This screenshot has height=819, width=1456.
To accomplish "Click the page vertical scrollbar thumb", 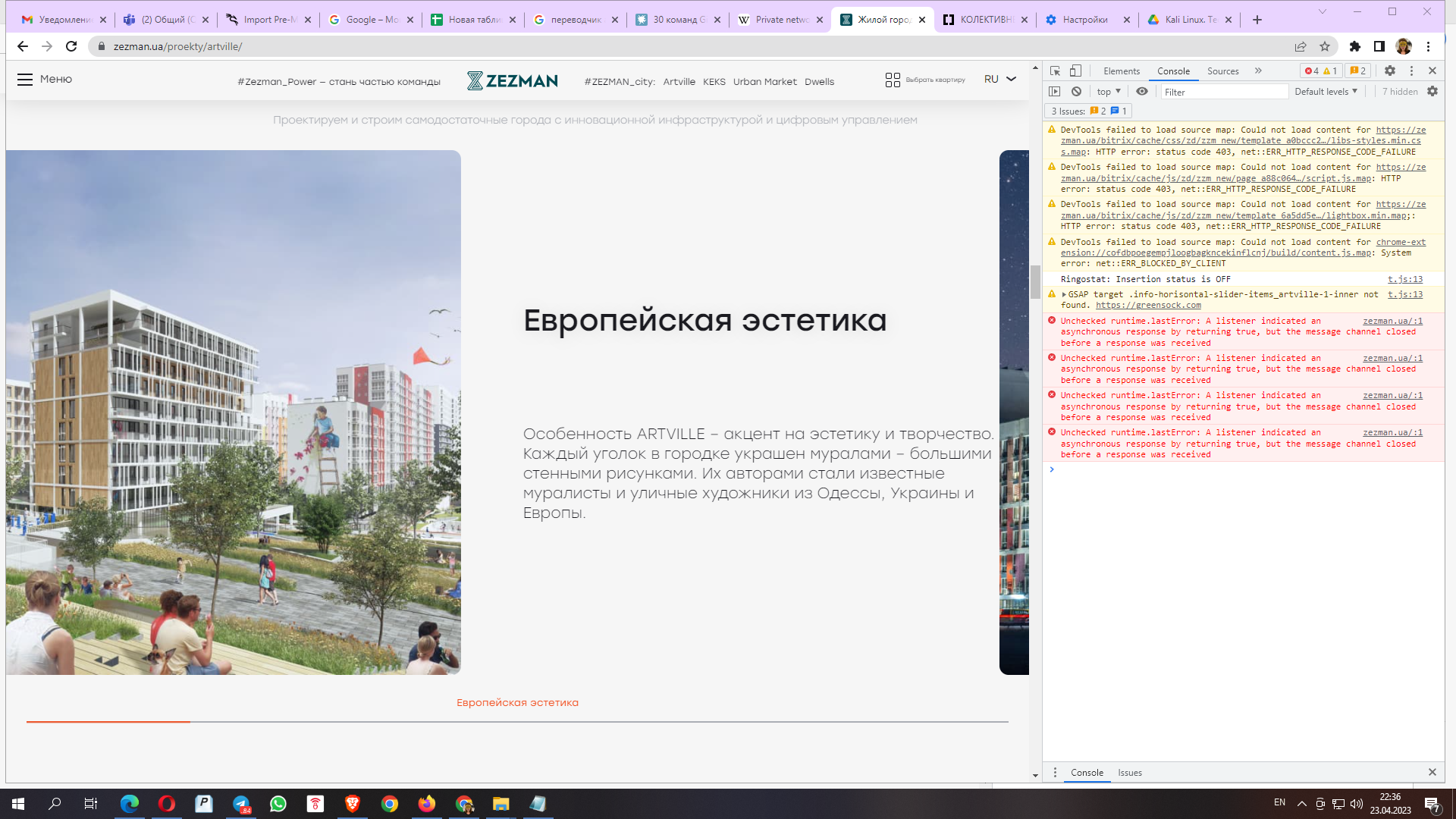I will pos(1035,282).
